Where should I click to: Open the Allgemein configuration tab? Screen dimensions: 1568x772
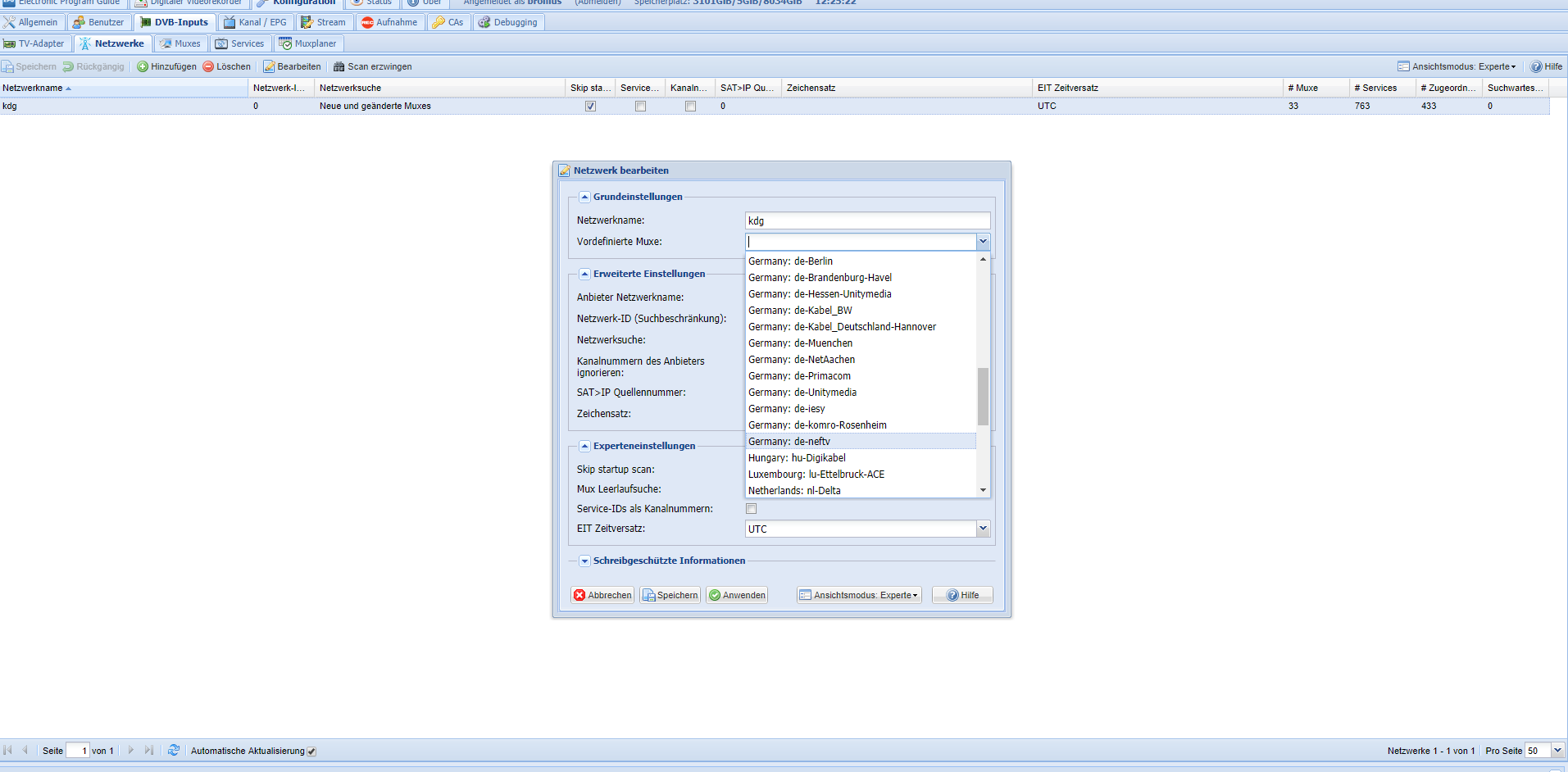pyautogui.click(x=32, y=22)
